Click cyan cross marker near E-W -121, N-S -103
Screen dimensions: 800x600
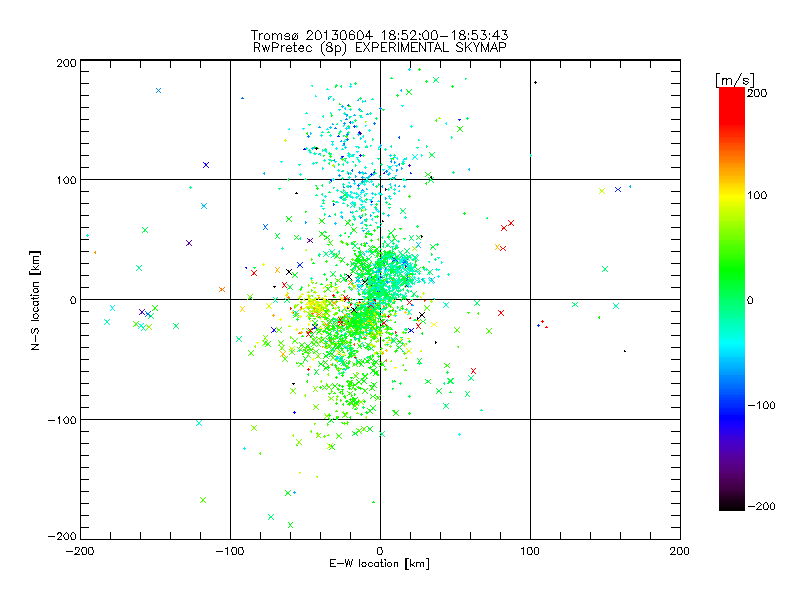[199, 423]
